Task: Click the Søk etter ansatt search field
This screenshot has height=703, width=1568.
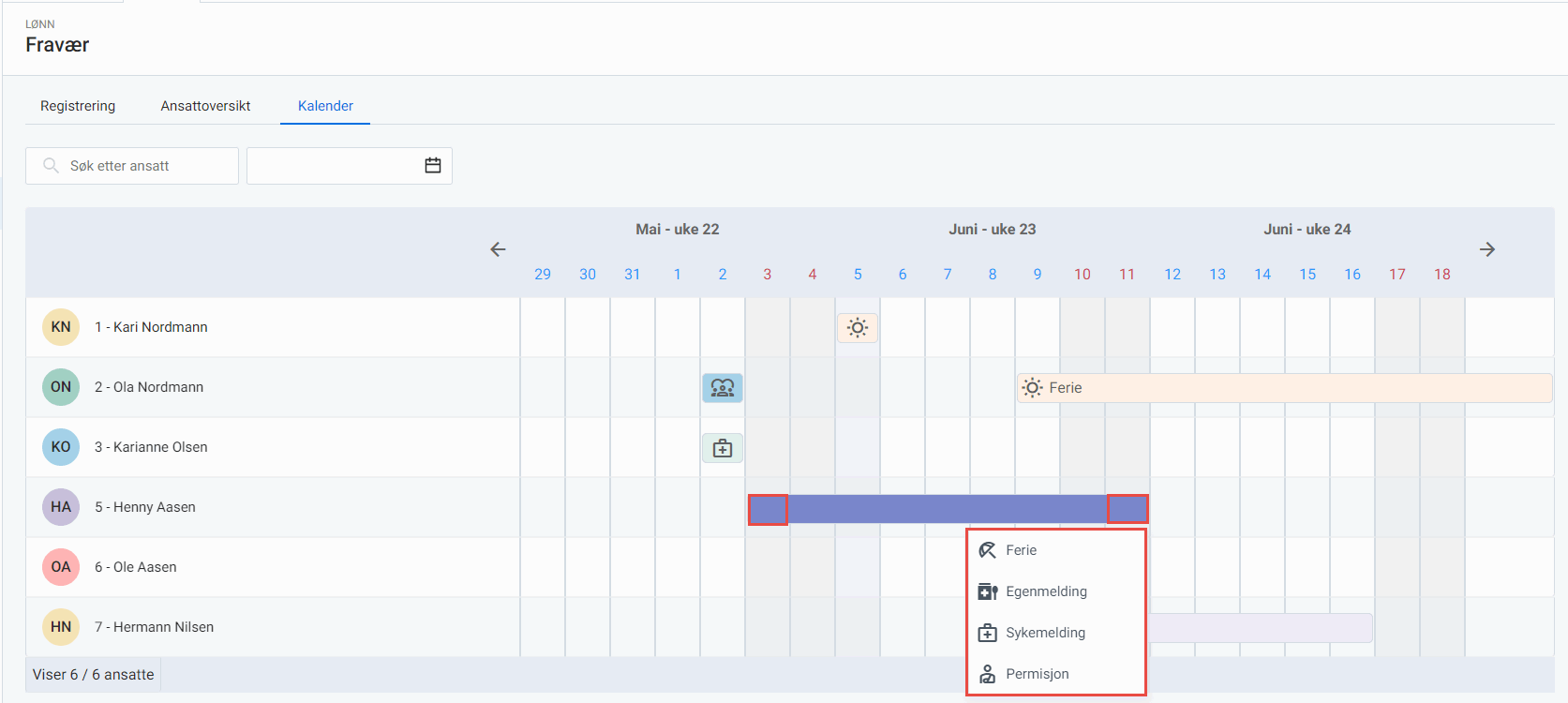Action: pos(141,166)
